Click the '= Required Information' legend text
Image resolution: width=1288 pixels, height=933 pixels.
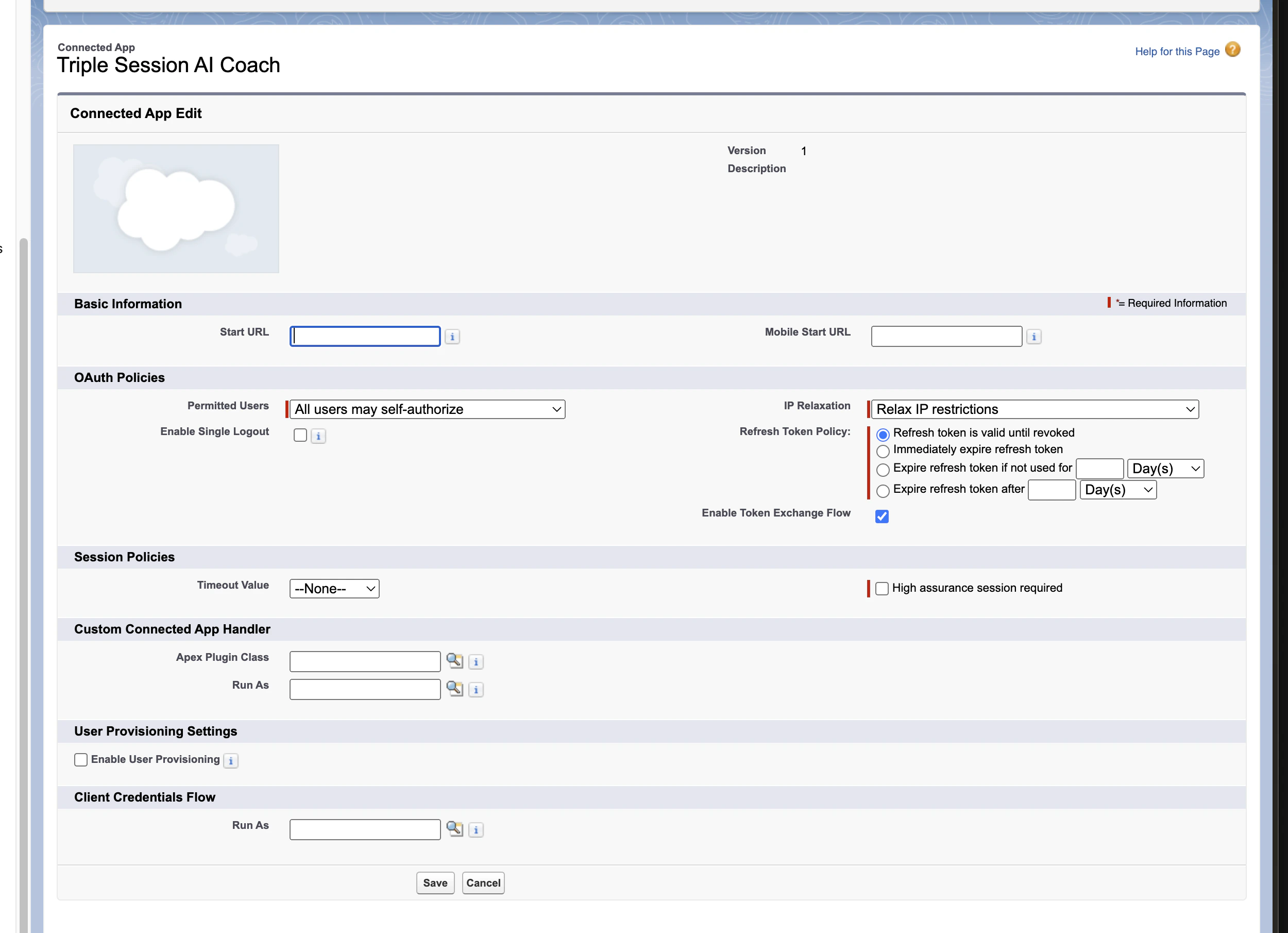pyautogui.click(x=1172, y=304)
